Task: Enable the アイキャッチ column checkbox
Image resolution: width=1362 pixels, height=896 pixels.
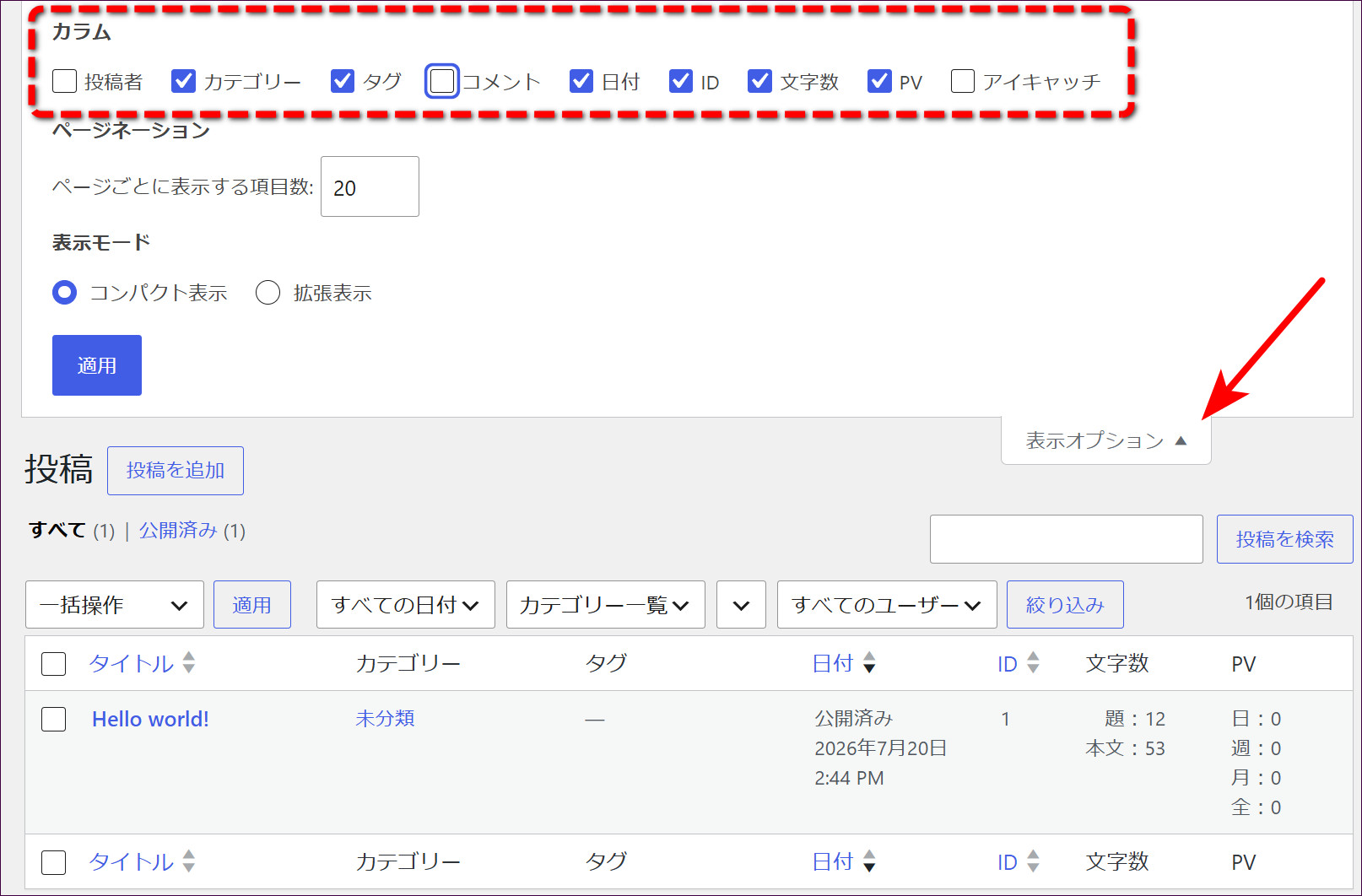Action: pos(963,81)
